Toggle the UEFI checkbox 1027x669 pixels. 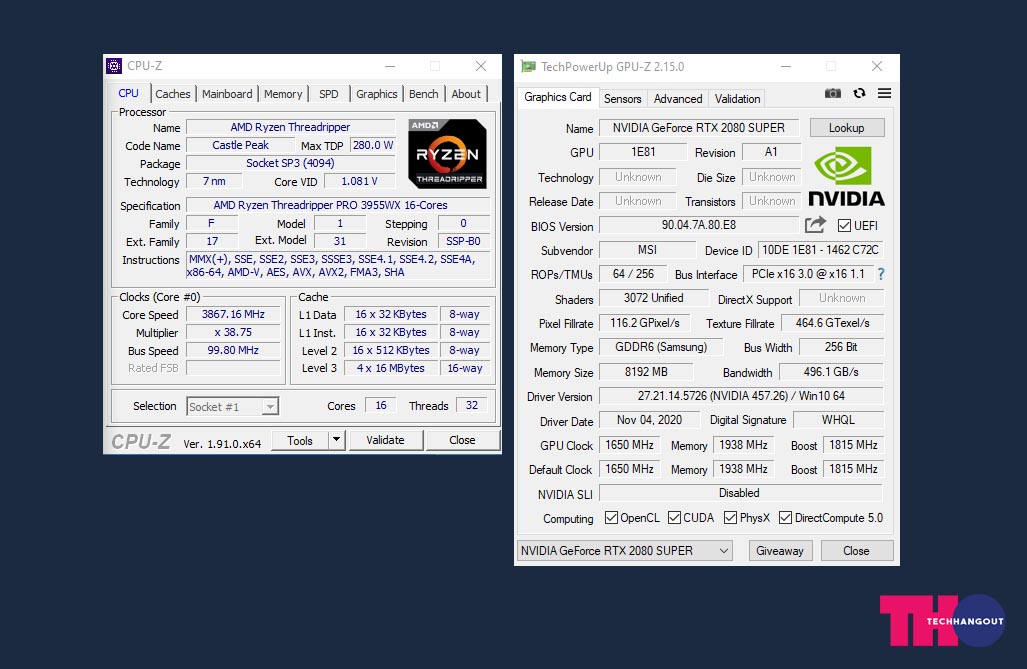pos(844,225)
